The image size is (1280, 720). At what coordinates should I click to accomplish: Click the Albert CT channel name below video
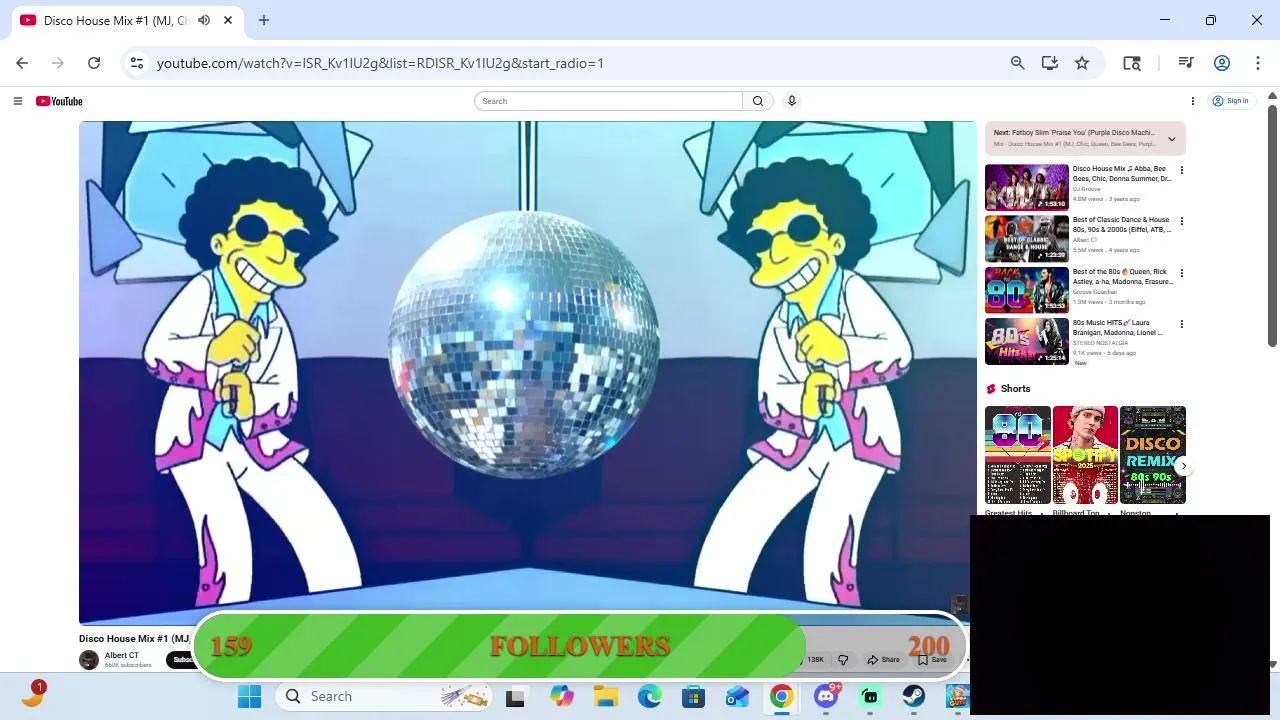122,656
